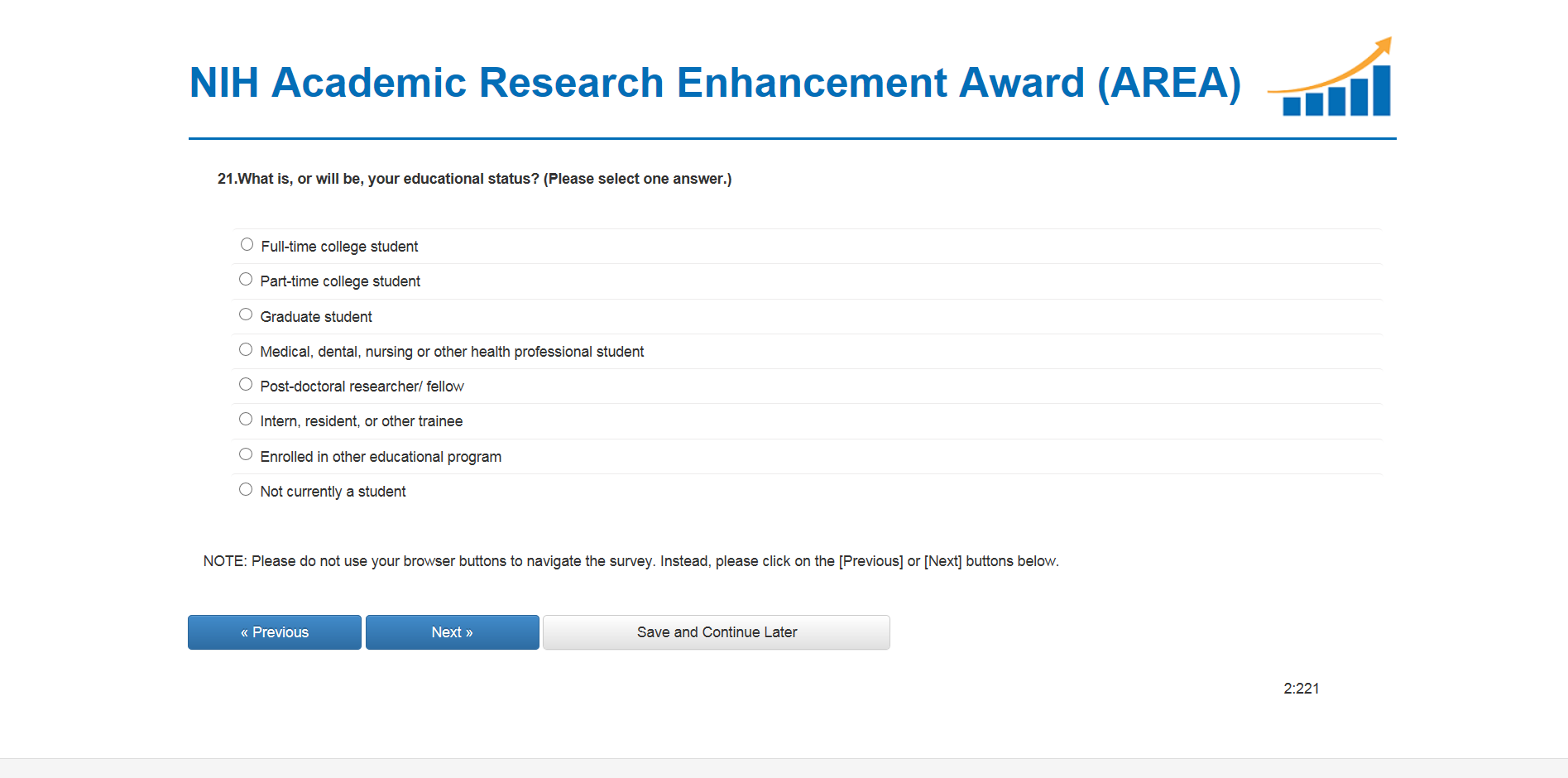This screenshot has height=778, width=1568.
Task: Click the Graduate student label text
Action: tap(316, 317)
